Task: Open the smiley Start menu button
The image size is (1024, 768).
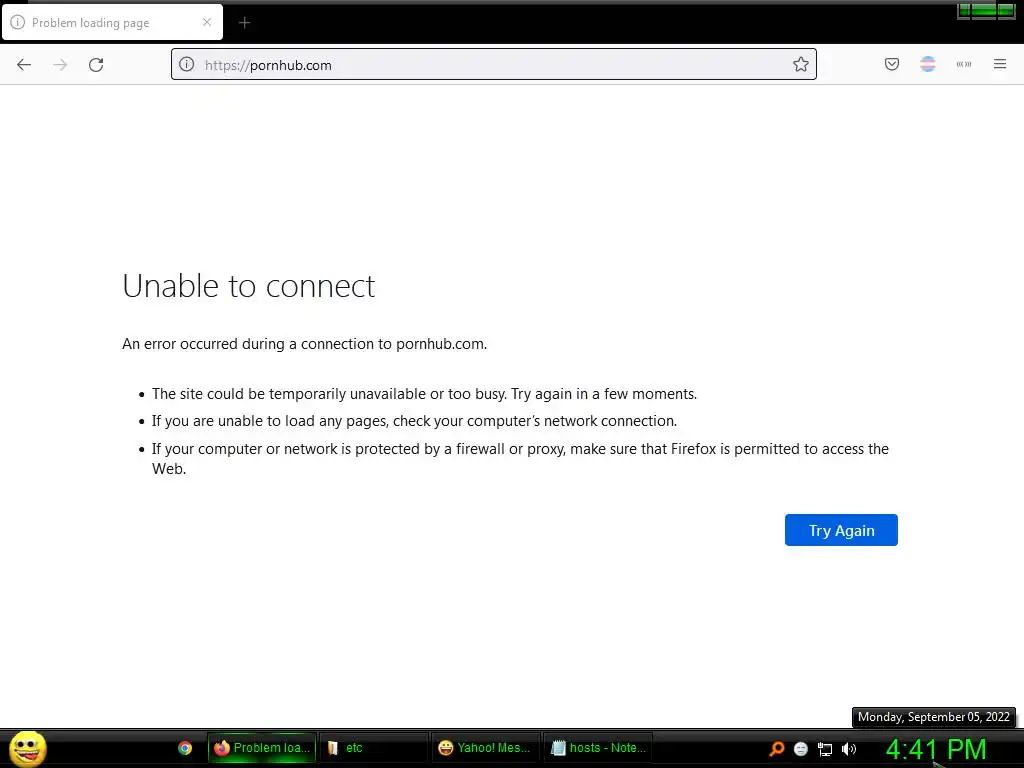Action: pyautogui.click(x=27, y=748)
